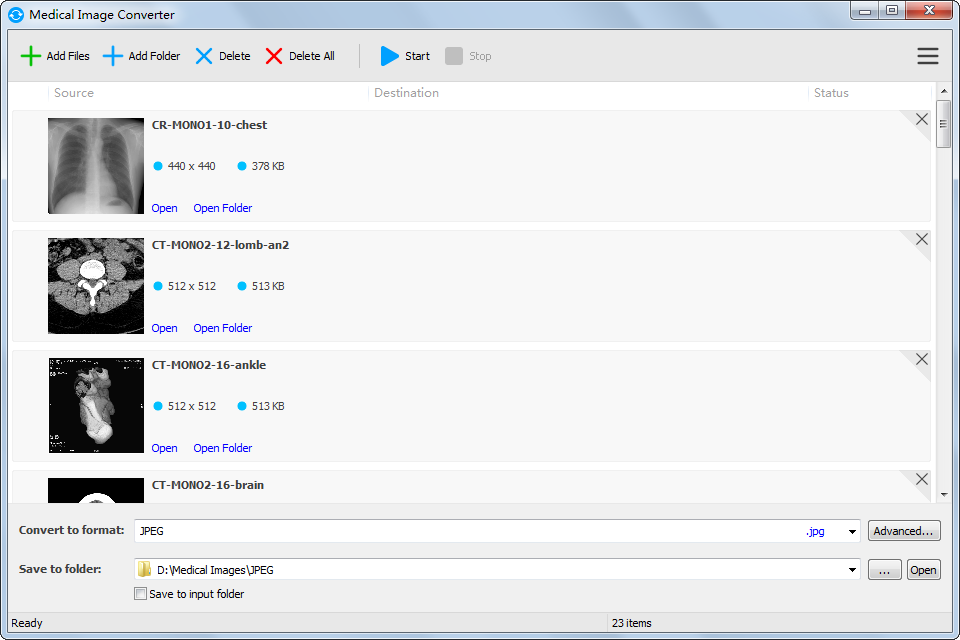This screenshot has width=960, height=640.
Task: Click the red Delete All icon
Action: (274, 56)
